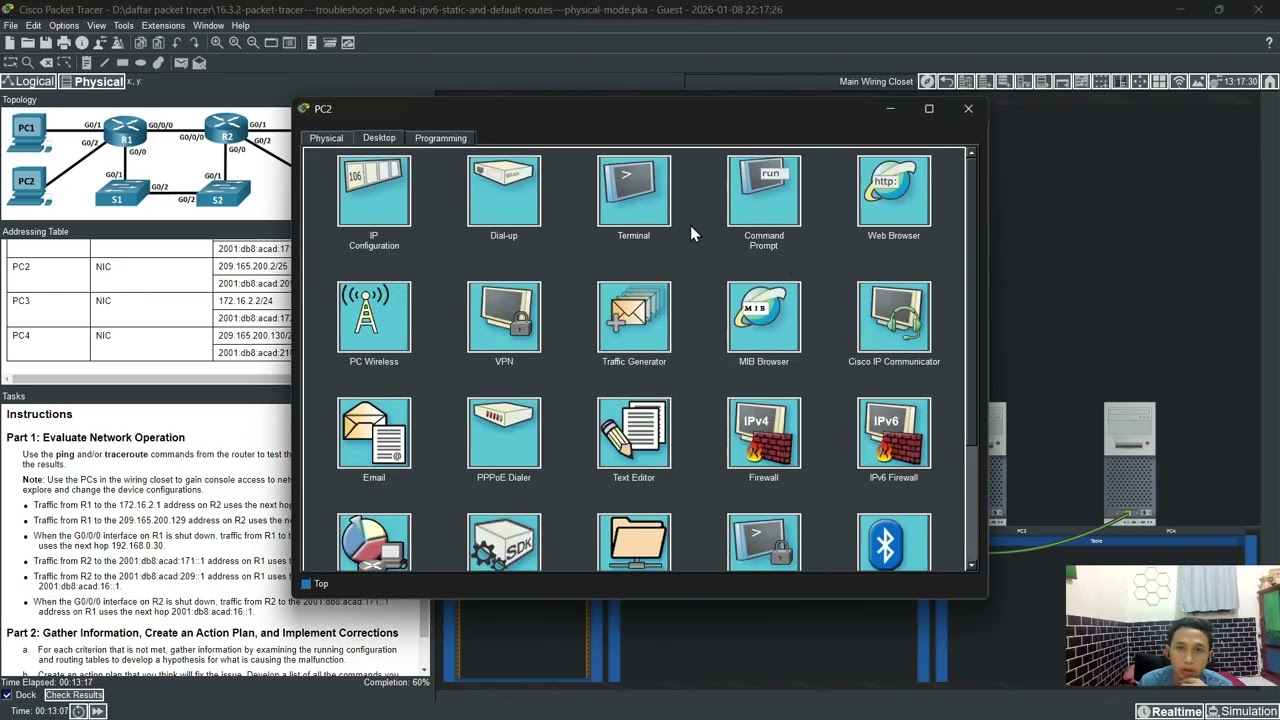This screenshot has width=1280, height=720.
Task: Select the Desktop tab in PC2
Action: [379, 138]
